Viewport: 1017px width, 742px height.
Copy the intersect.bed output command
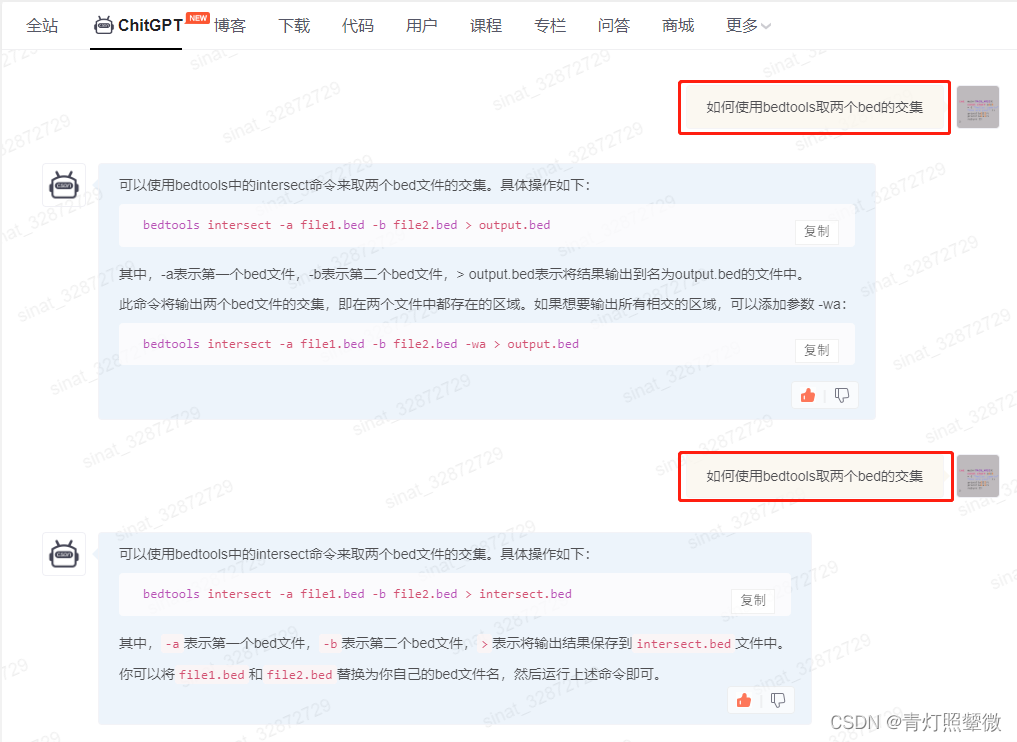[752, 600]
